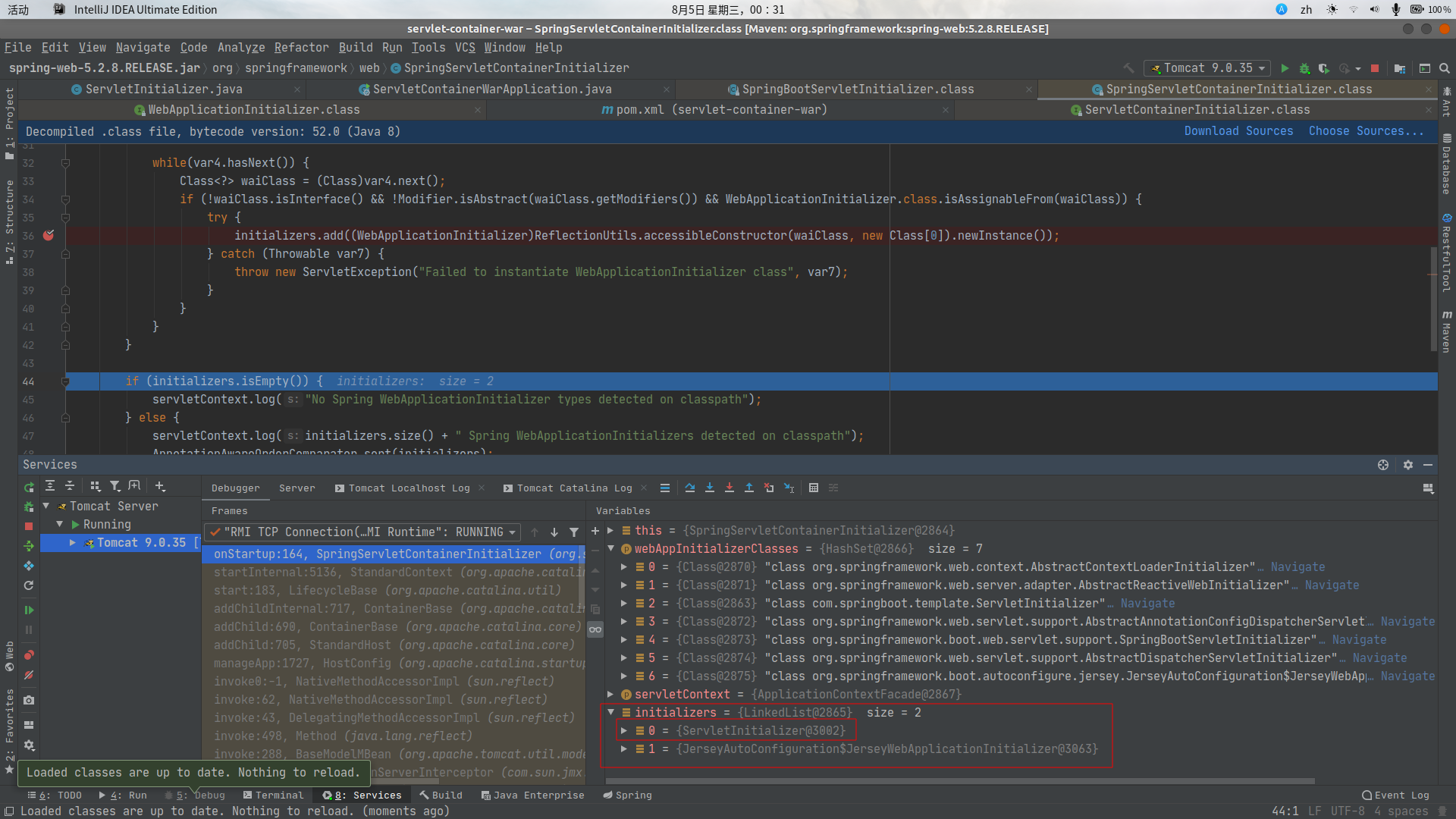The width and height of the screenshot is (1456, 819).
Task: Open Evaluate Expression calculator icon
Action: coord(814,488)
